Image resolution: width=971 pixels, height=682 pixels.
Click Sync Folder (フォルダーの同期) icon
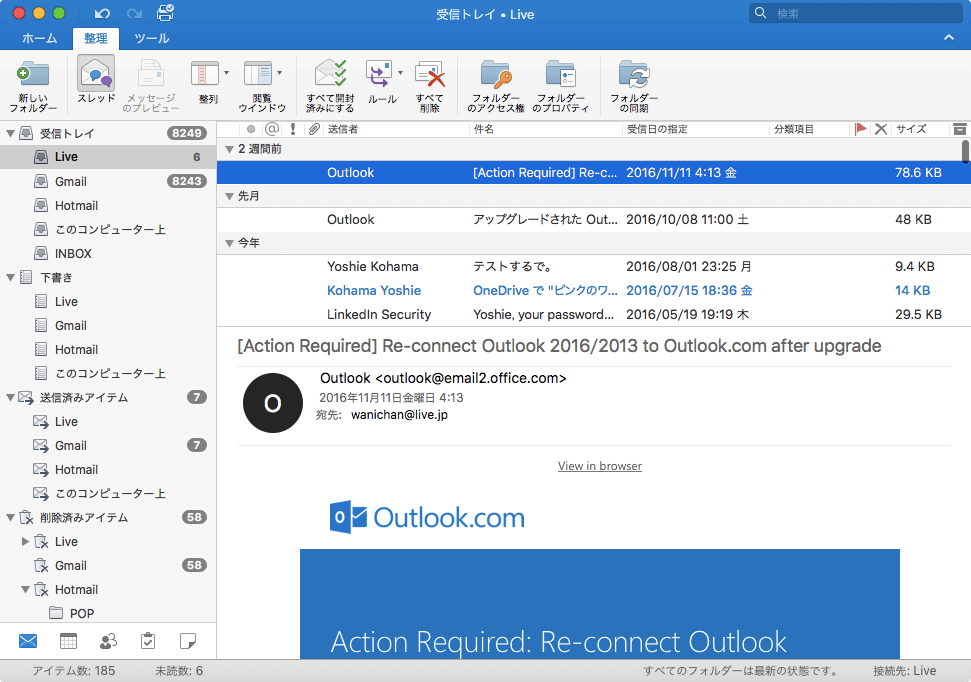pyautogui.click(x=634, y=74)
